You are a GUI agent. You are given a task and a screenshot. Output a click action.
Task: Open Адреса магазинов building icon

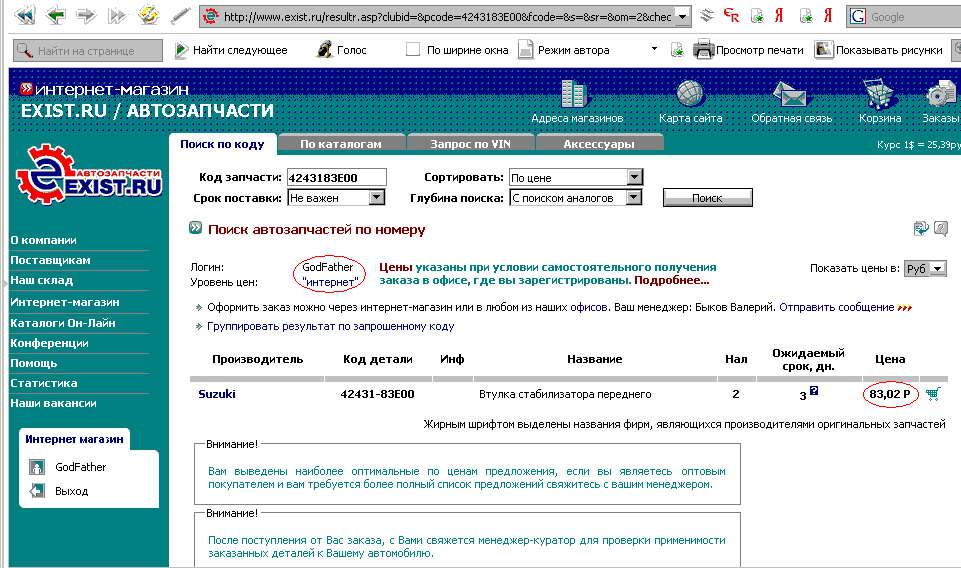574,95
